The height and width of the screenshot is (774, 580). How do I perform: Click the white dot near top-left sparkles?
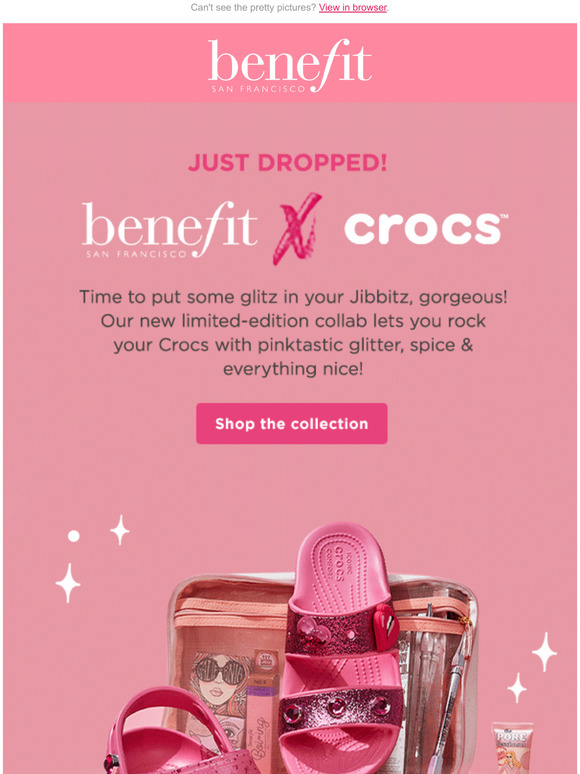coord(74,536)
